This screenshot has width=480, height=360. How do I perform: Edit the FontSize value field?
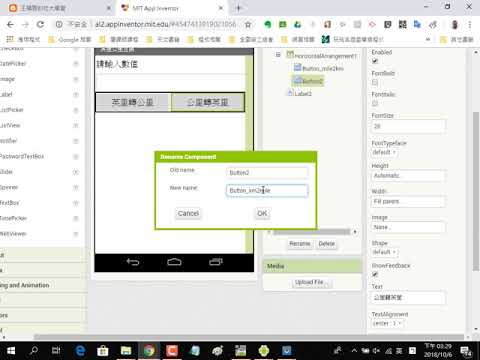point(408,126)
